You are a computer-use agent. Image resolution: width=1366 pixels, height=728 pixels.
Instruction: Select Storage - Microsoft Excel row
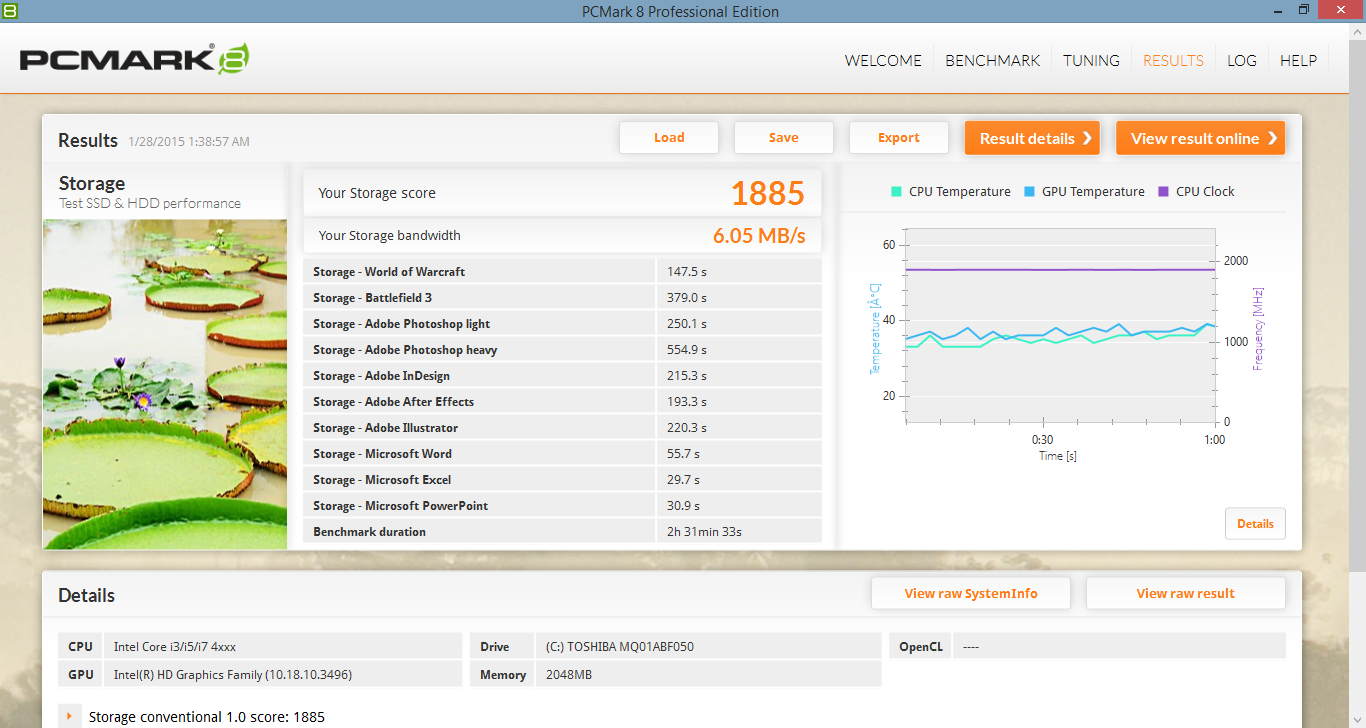tap(562, 480)
